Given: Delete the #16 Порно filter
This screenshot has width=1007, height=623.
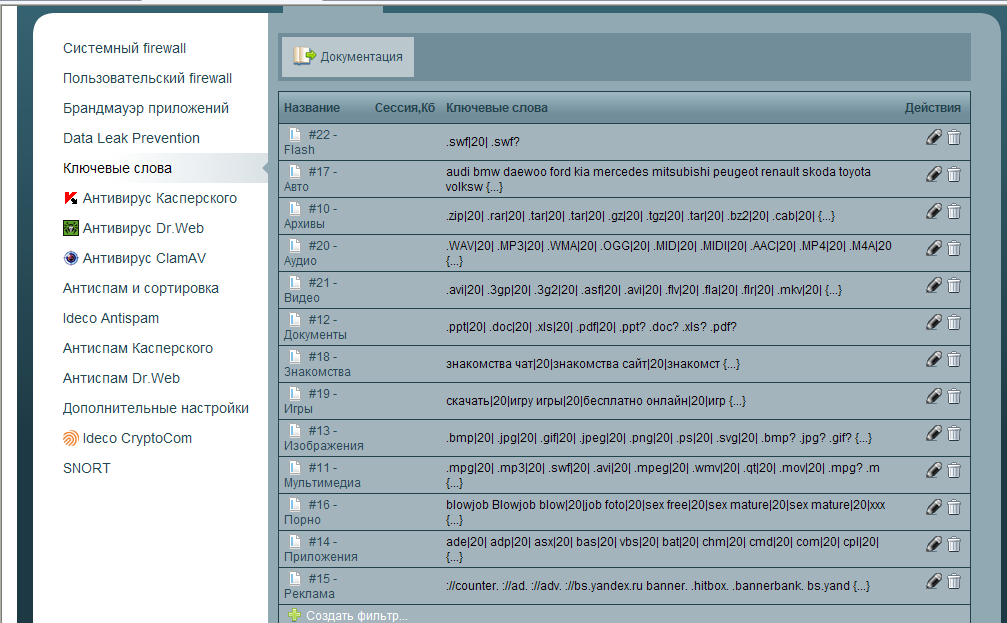Looking at the screenshot, I should 954,507.
